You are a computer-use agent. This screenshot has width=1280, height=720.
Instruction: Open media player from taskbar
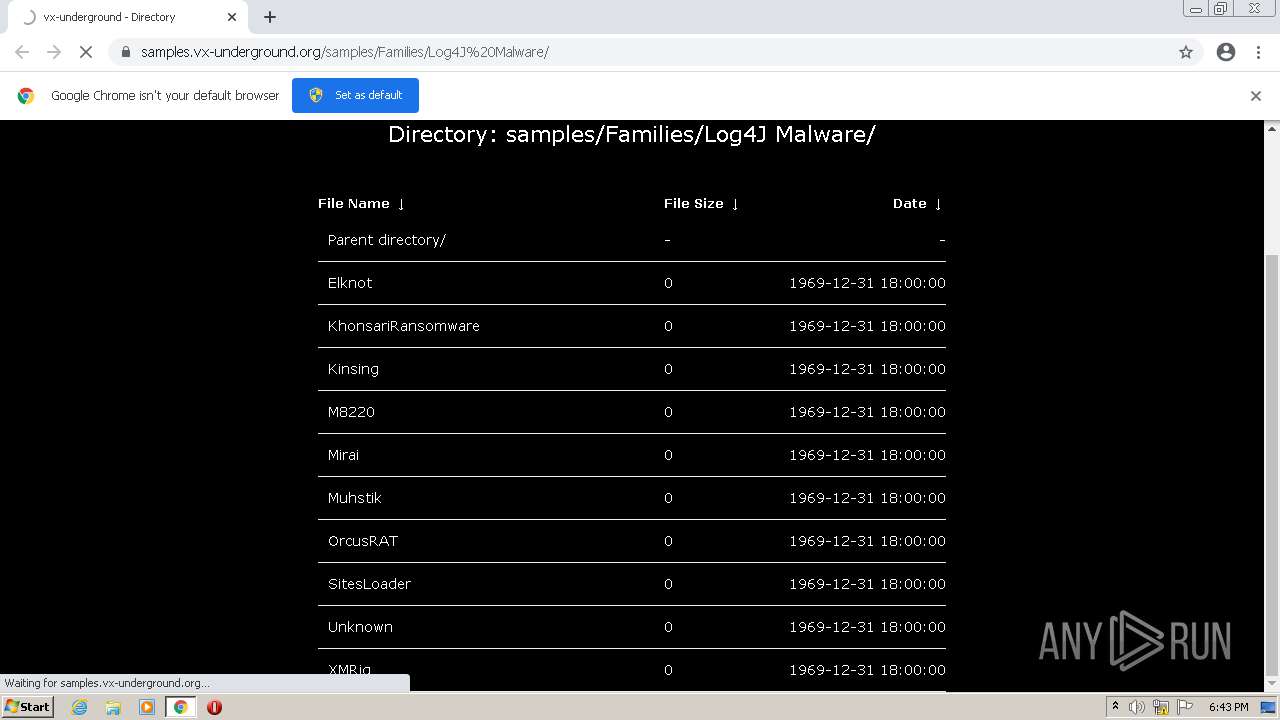[x=147, y=707]
